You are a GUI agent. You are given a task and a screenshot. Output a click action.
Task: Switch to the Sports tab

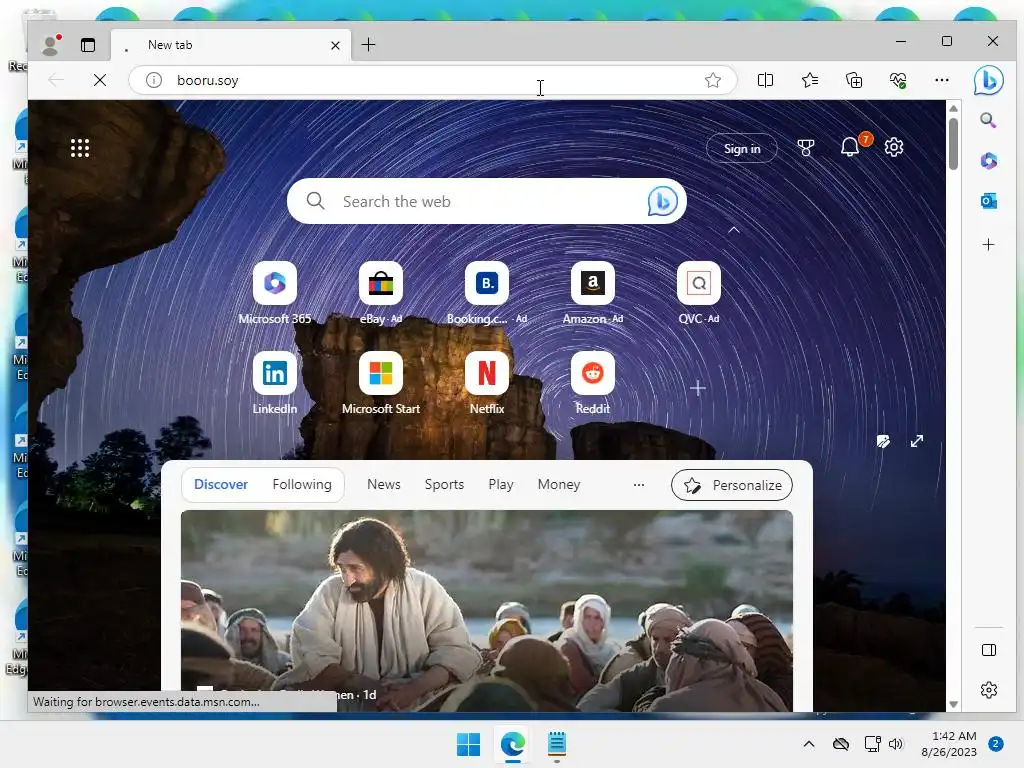coord(444,485)
